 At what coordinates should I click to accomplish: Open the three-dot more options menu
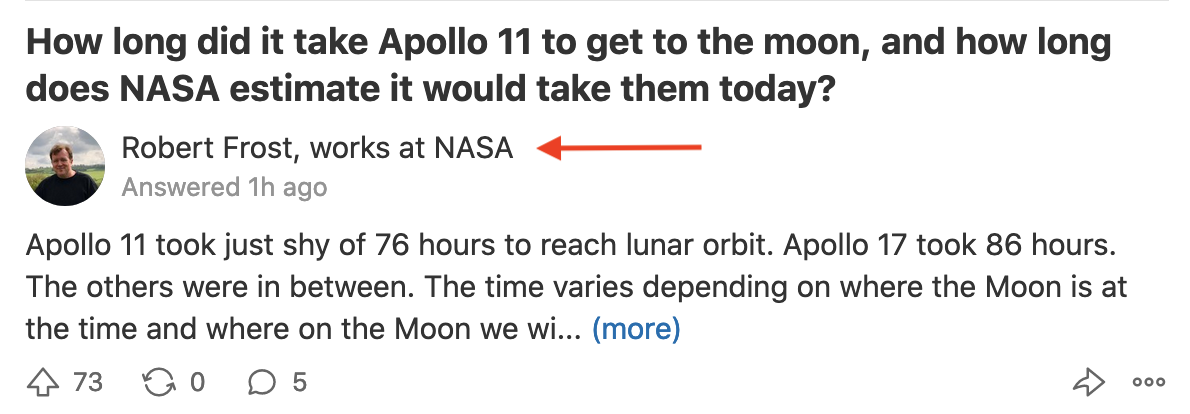[1148, 381]
